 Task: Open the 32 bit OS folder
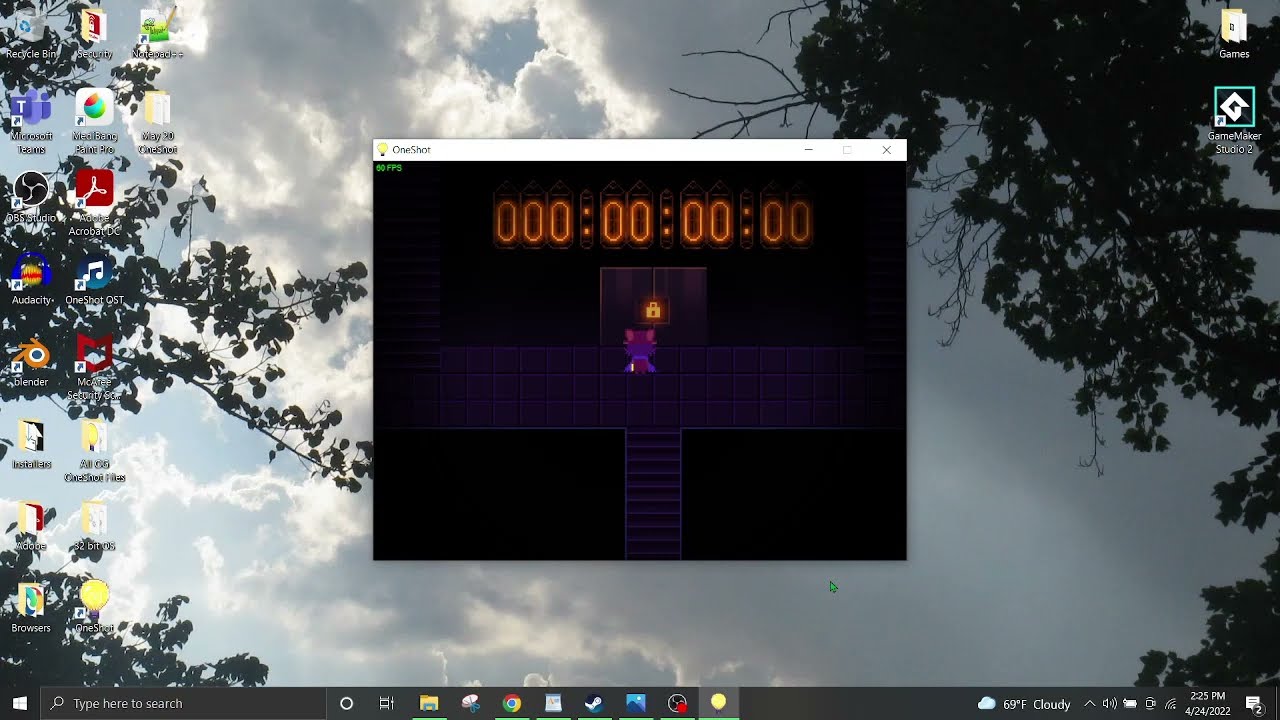(94, 525)
